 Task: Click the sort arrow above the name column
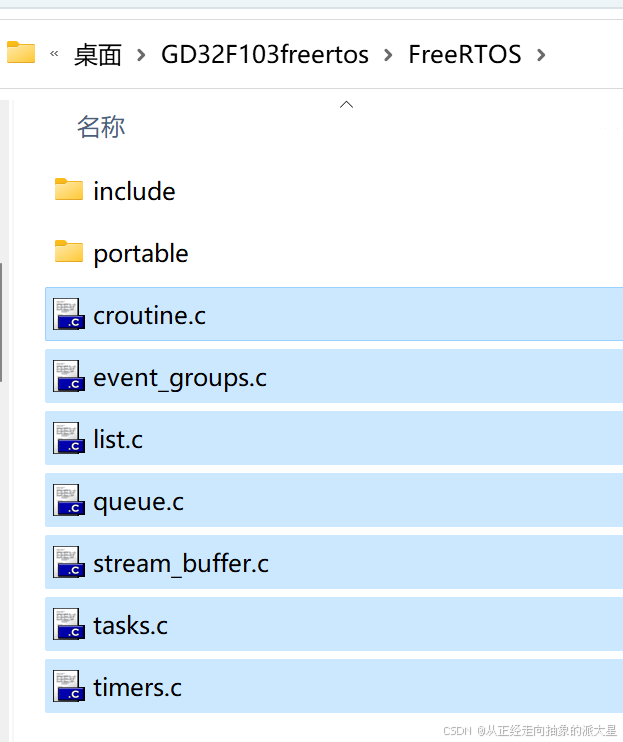tap(346, 104)
